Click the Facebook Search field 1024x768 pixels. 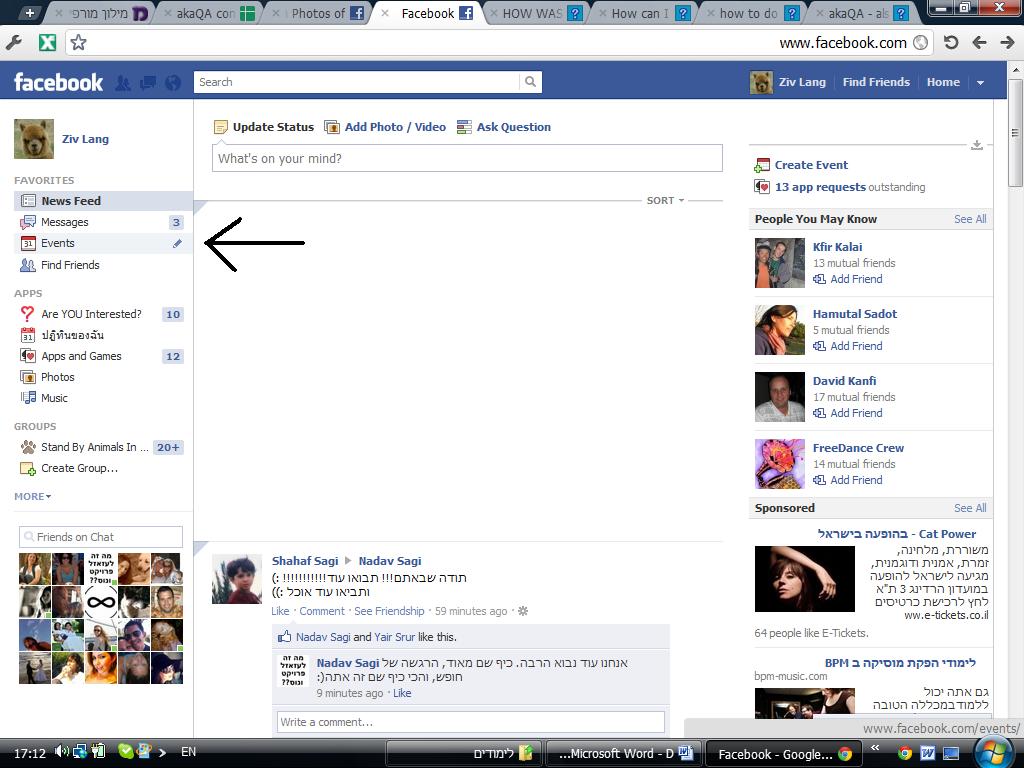click(x=357, y=82)
